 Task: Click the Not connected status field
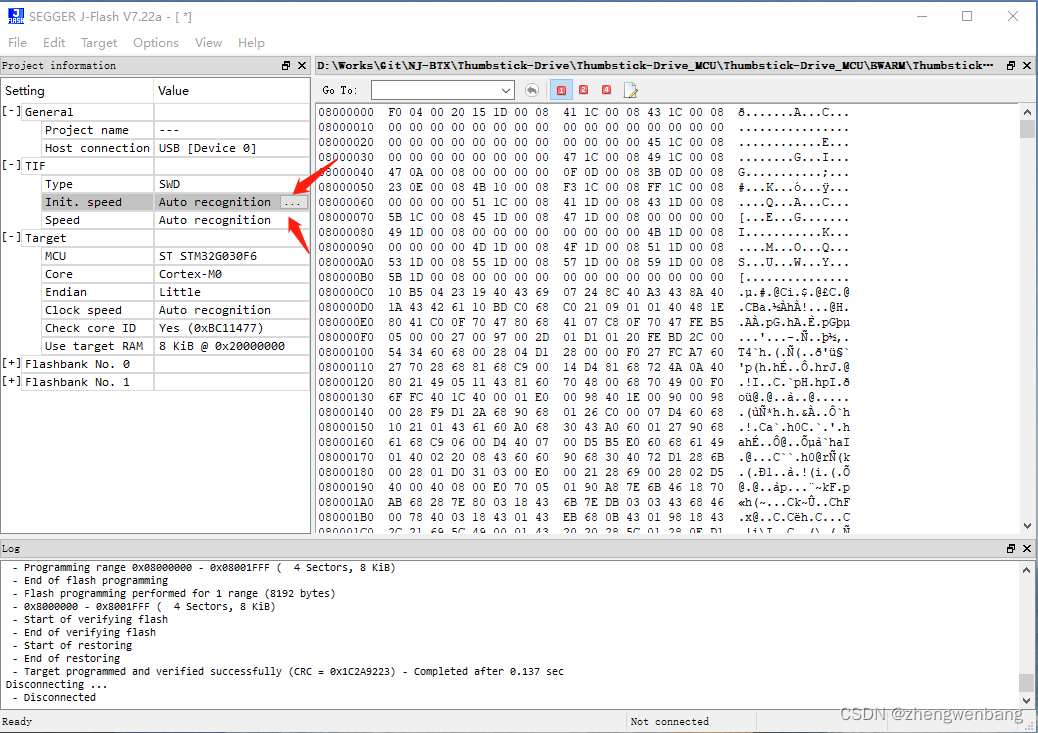(x=690, y=721)
